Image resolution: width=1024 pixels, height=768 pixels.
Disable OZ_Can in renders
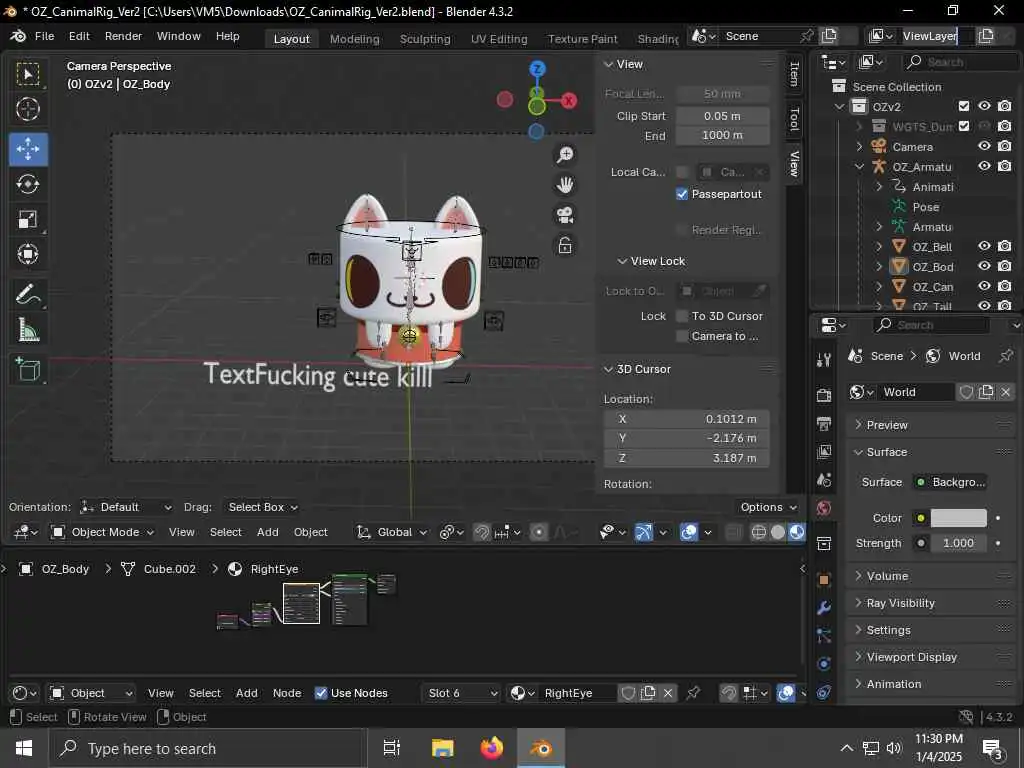1004,286
